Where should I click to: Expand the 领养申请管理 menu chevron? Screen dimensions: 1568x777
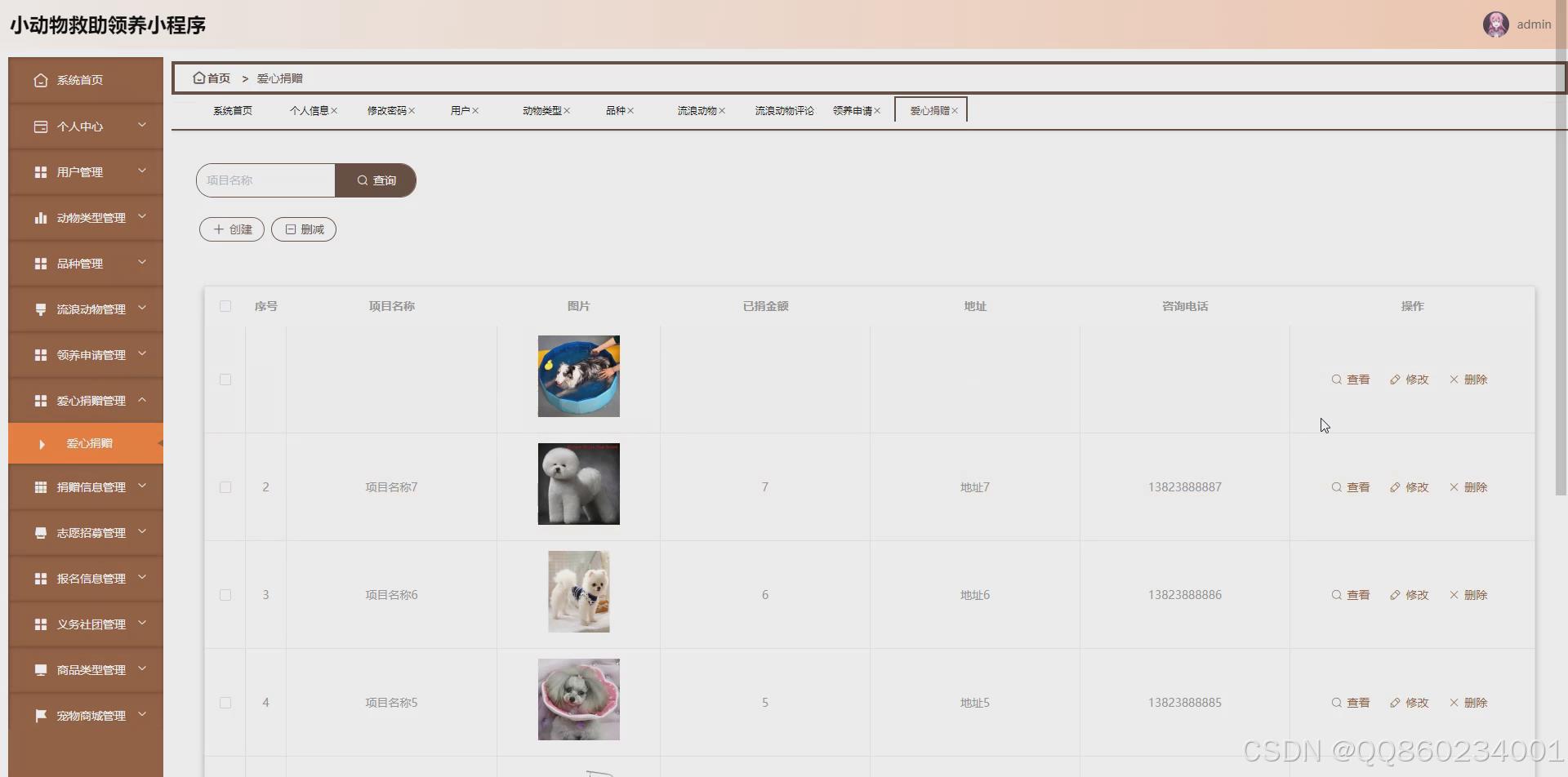tap(142, 353)
